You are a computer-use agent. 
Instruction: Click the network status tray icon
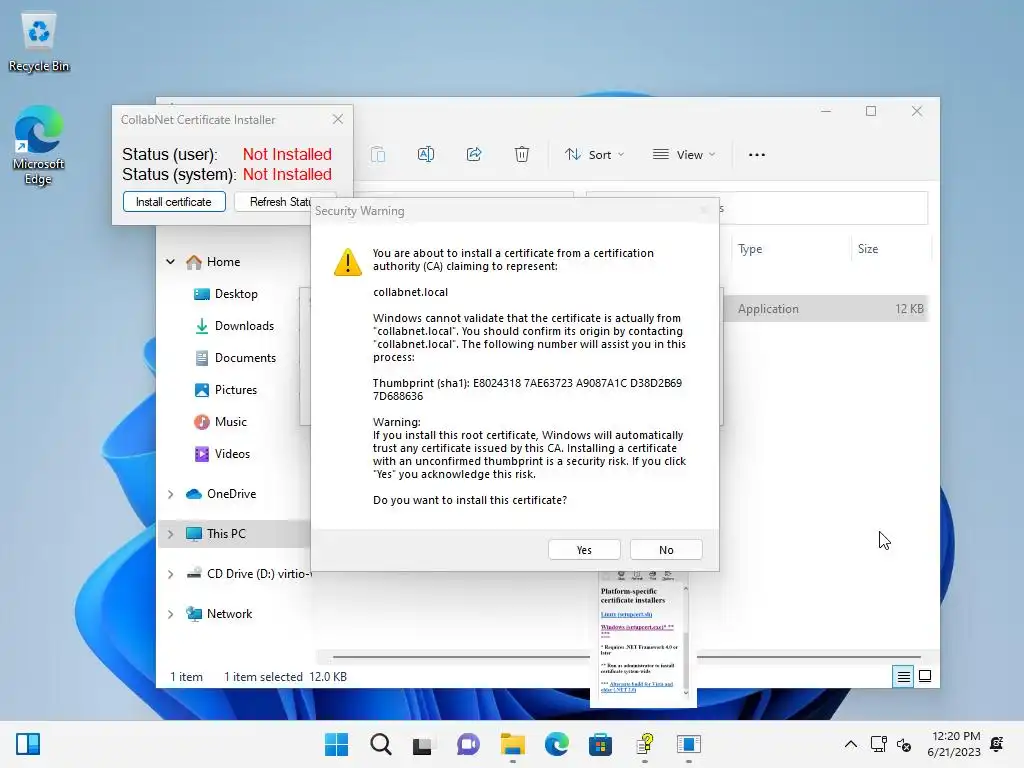[878, 744]
